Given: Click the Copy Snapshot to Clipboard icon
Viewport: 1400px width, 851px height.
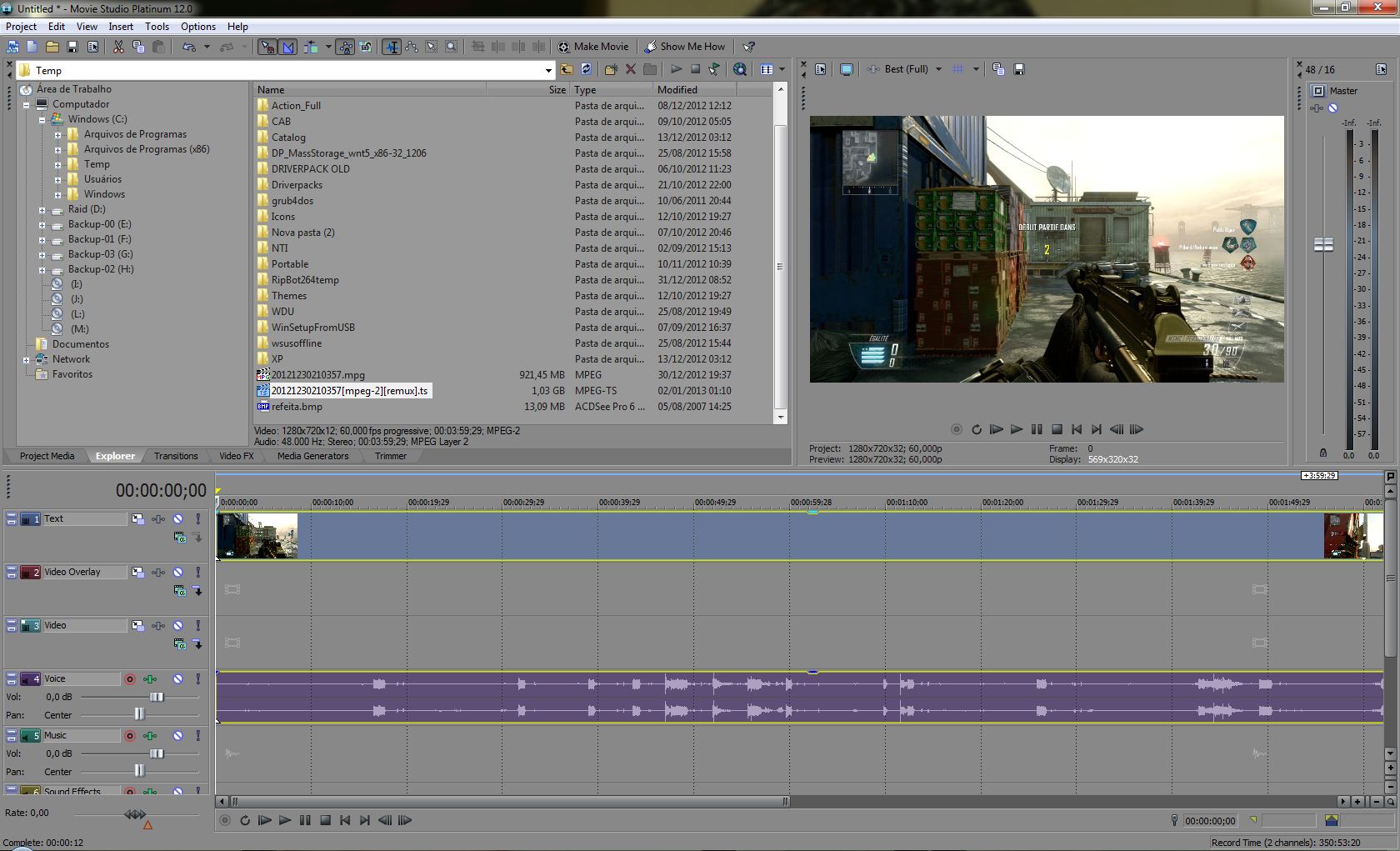Looking at the screenshot, I should 998,69.
